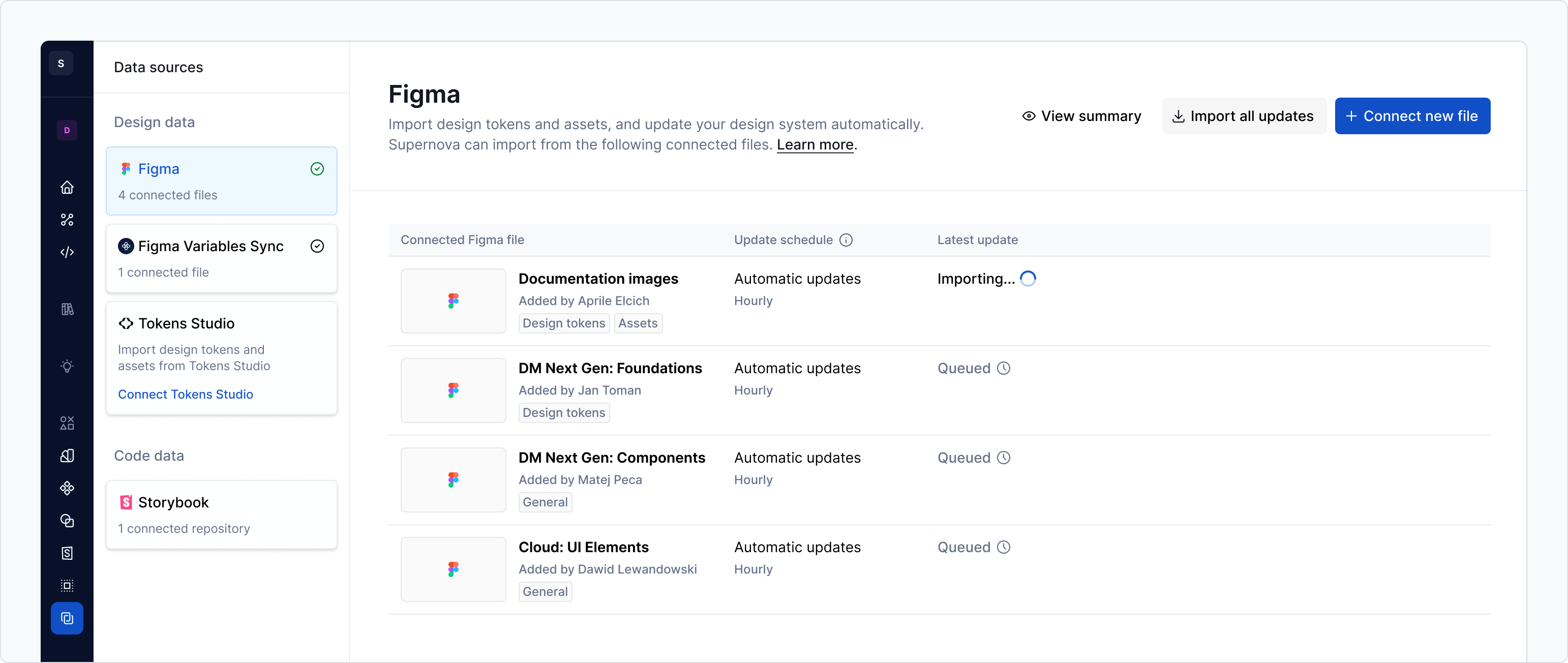Select the Storybook data source card
This screenshot has width=1568, height=663.
click(x=222, y=515)
